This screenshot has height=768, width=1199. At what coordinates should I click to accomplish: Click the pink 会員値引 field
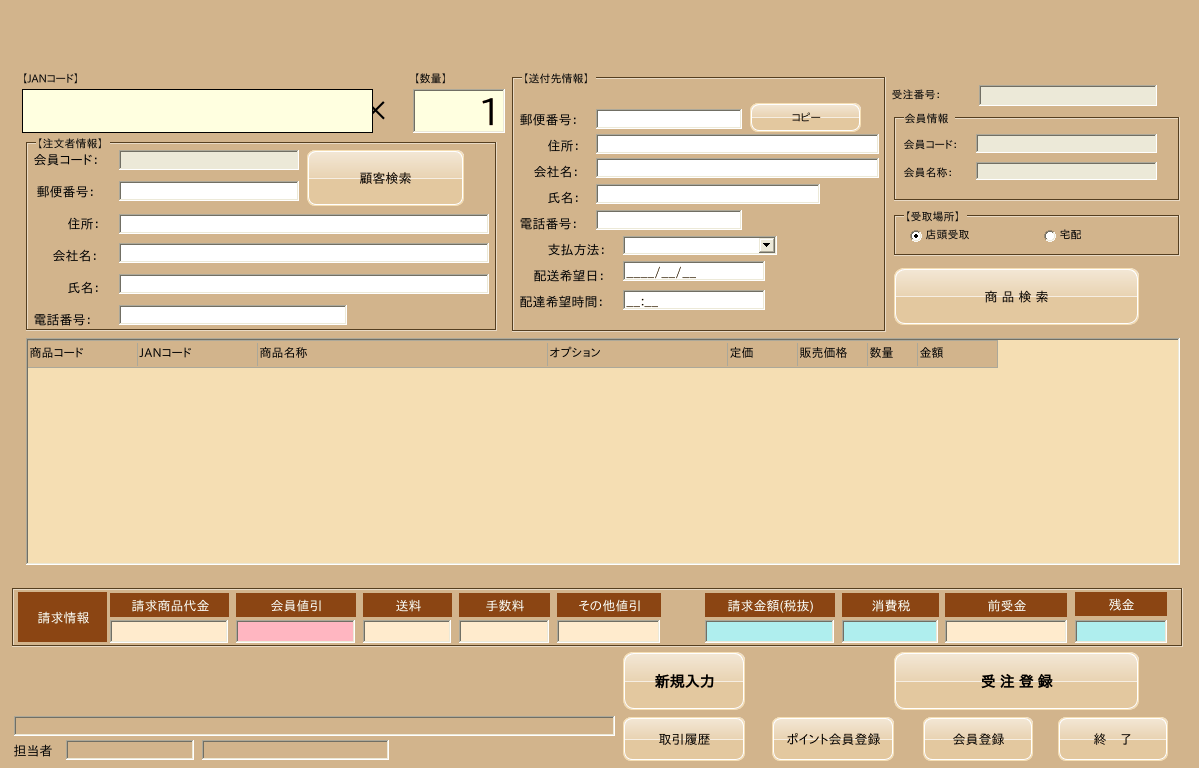click(295, 632)
